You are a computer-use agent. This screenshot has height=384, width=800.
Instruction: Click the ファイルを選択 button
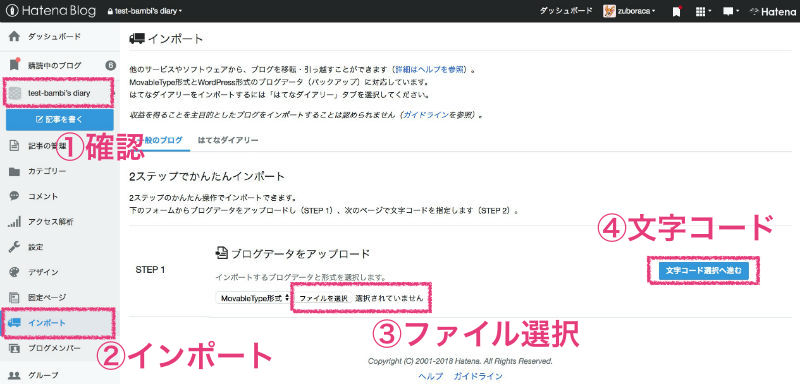tap(323, 298)
